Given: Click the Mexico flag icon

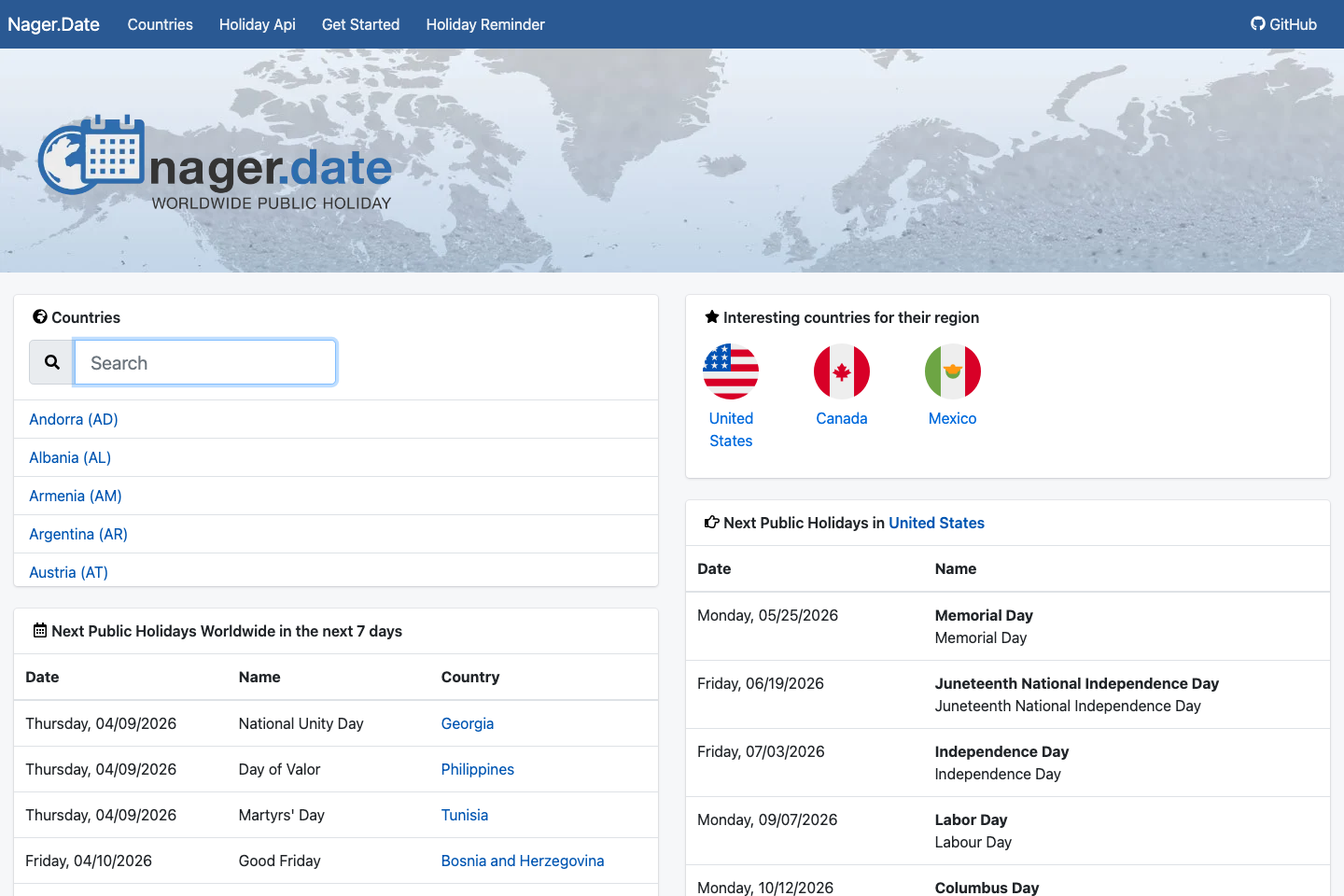Looking at the screenshot, I should coord(952,371).
